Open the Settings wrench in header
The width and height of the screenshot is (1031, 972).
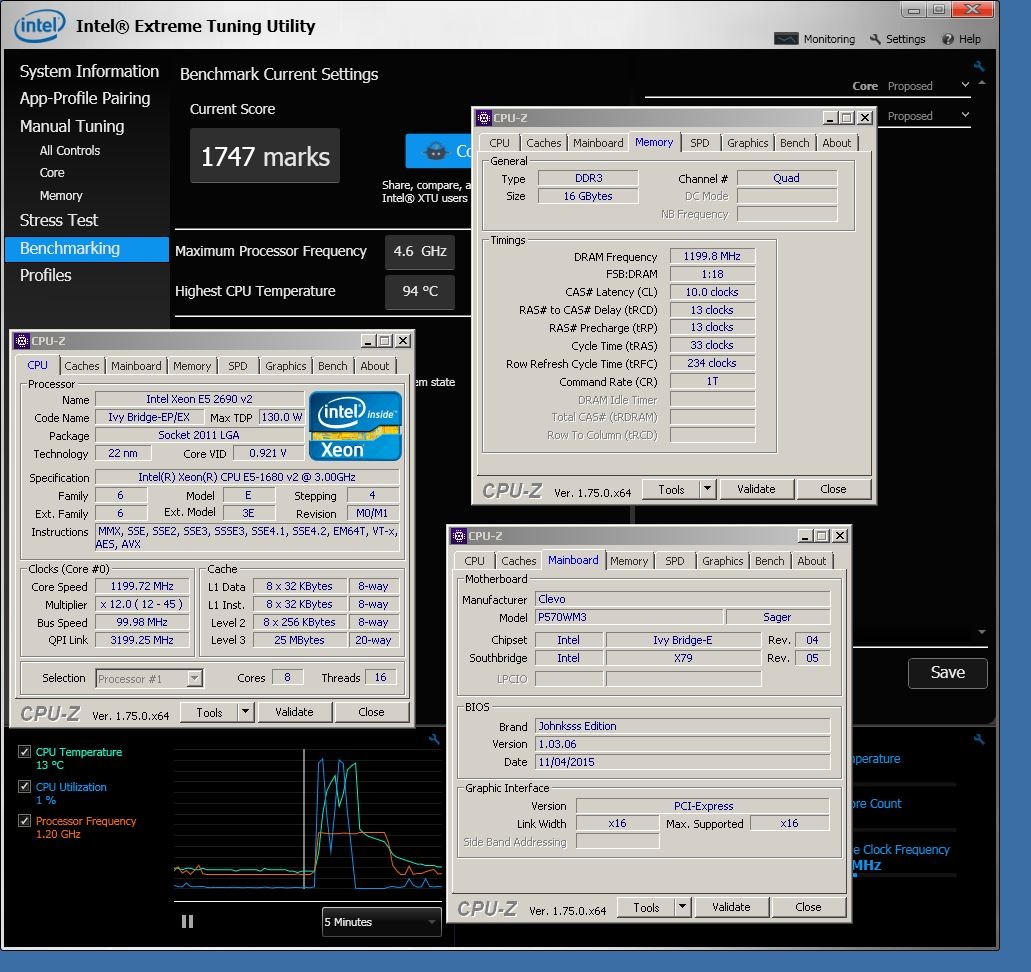click(x=875, y=39)
